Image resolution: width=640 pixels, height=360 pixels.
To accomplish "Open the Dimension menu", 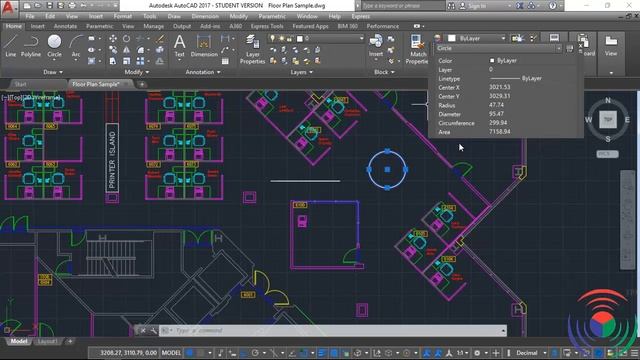I will (x=205, y=16).
